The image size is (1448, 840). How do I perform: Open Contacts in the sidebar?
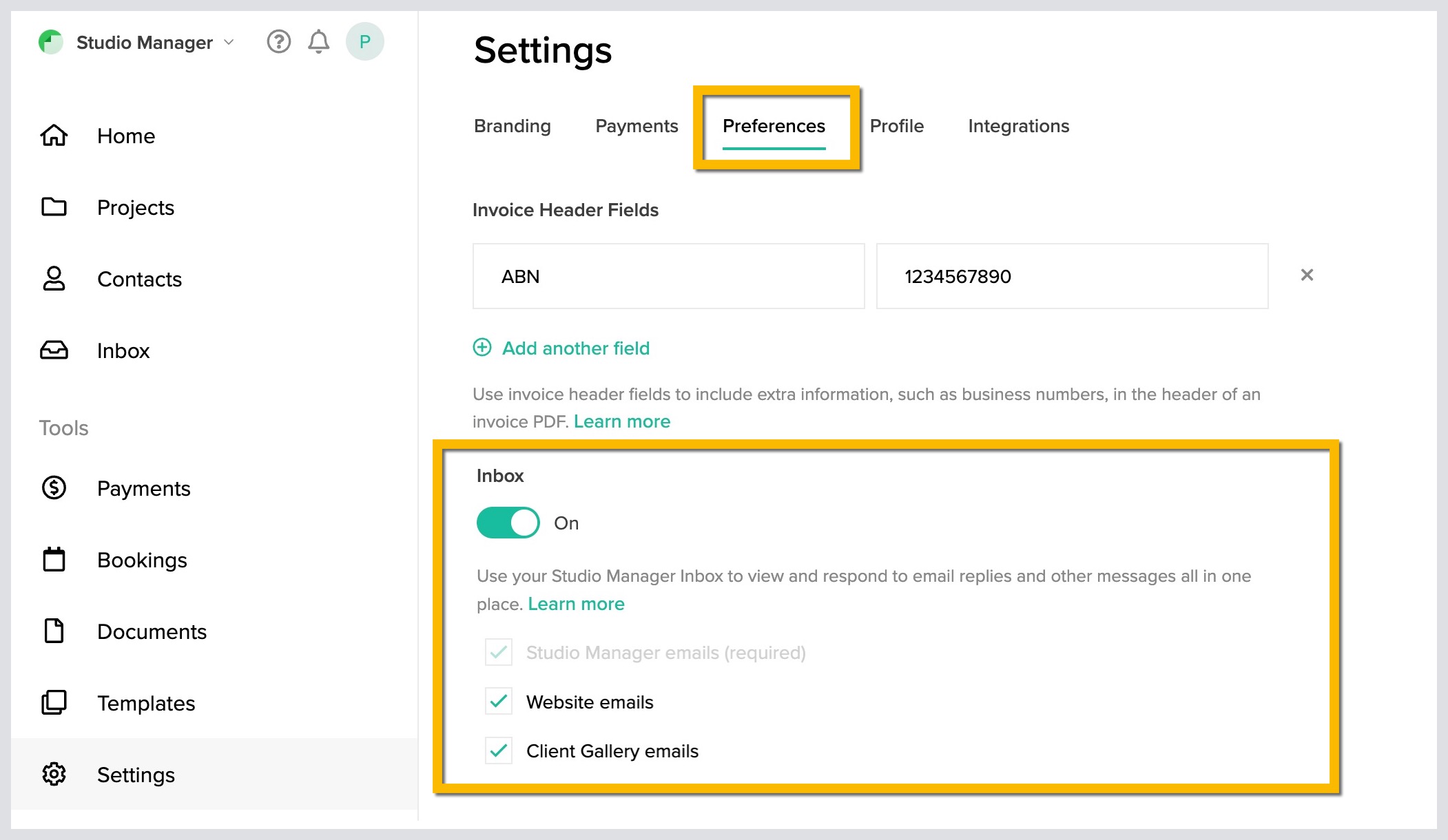point(139,280)
